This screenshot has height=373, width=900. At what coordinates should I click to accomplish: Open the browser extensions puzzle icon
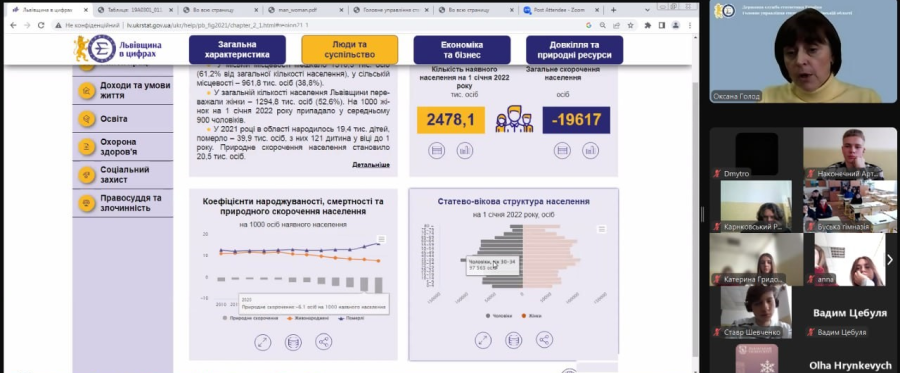648,25
